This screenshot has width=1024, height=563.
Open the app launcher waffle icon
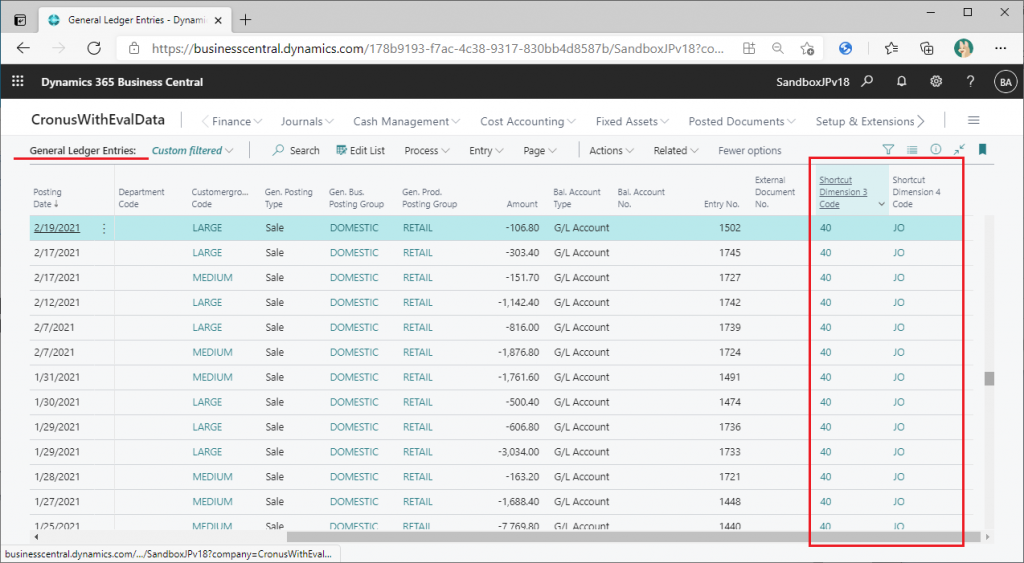pyautogui.click(x=18, y=81)
